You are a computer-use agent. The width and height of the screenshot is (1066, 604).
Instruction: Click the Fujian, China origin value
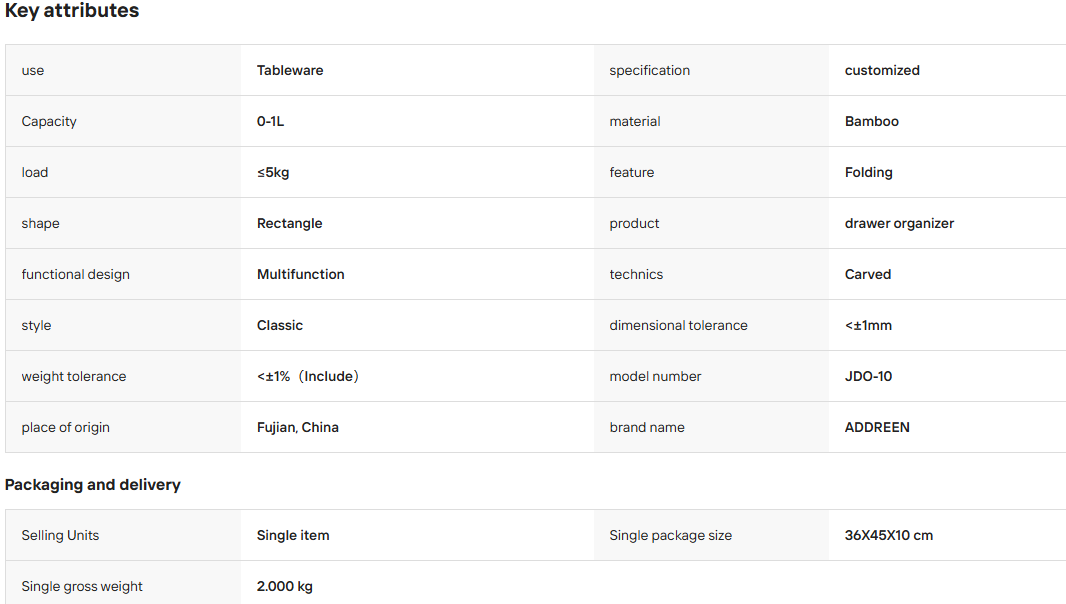pos(297,427)
